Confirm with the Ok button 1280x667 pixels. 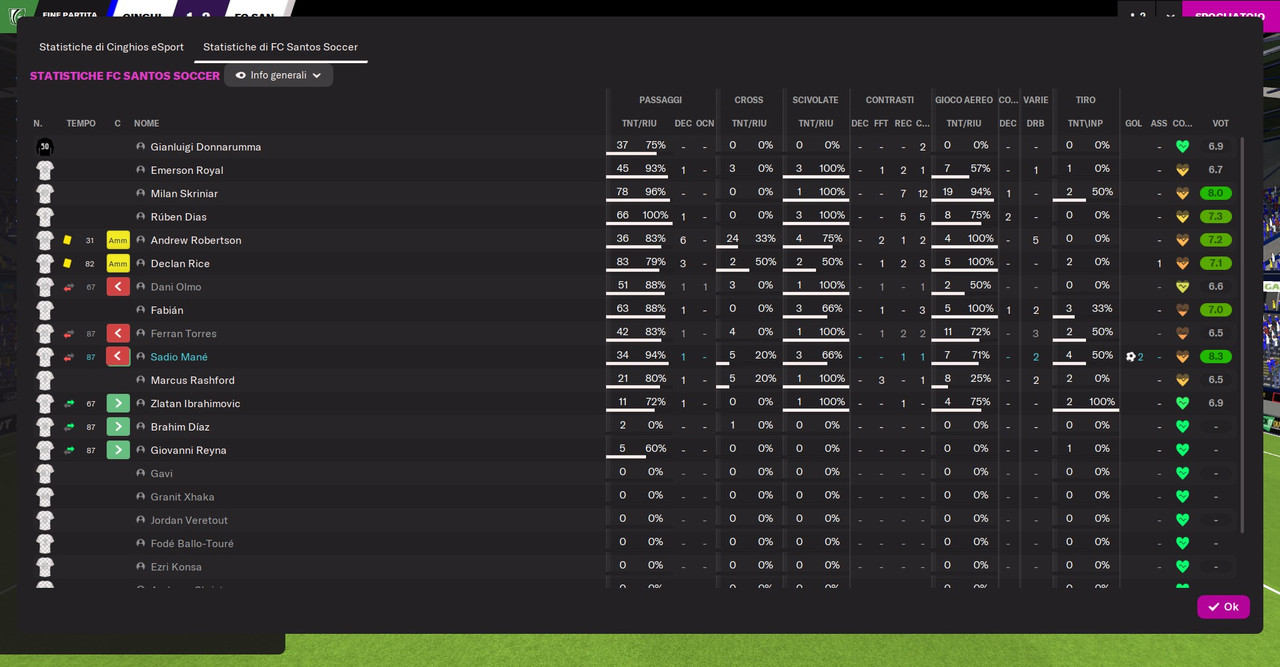[x=1223, y=607]
